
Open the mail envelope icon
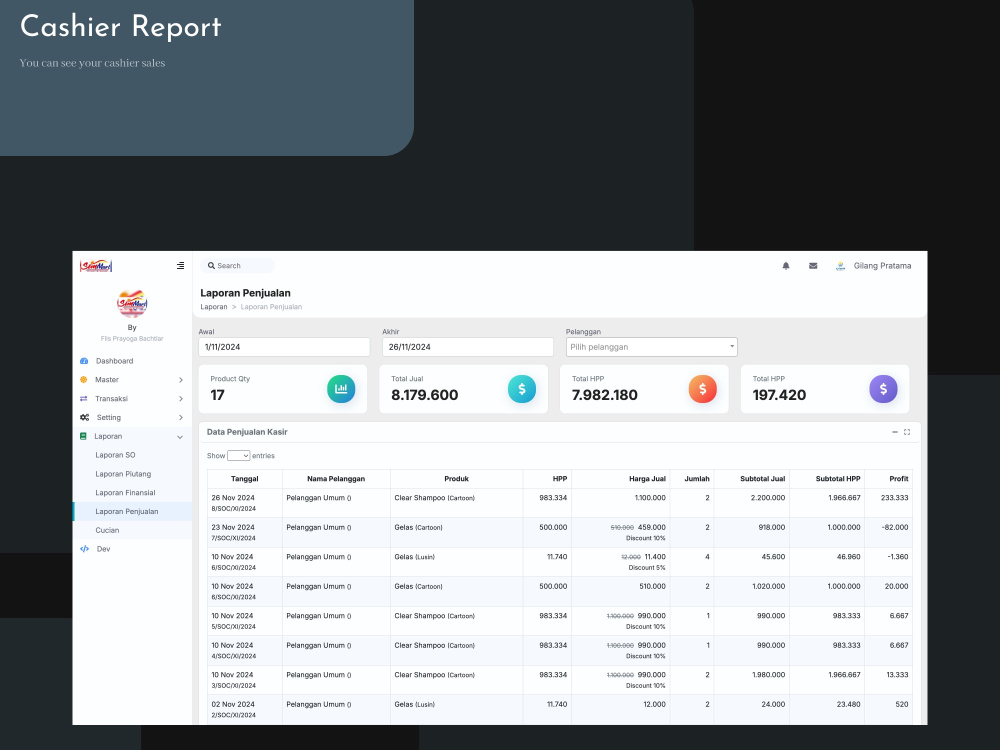pyautogui.click(x=813, y=266)
